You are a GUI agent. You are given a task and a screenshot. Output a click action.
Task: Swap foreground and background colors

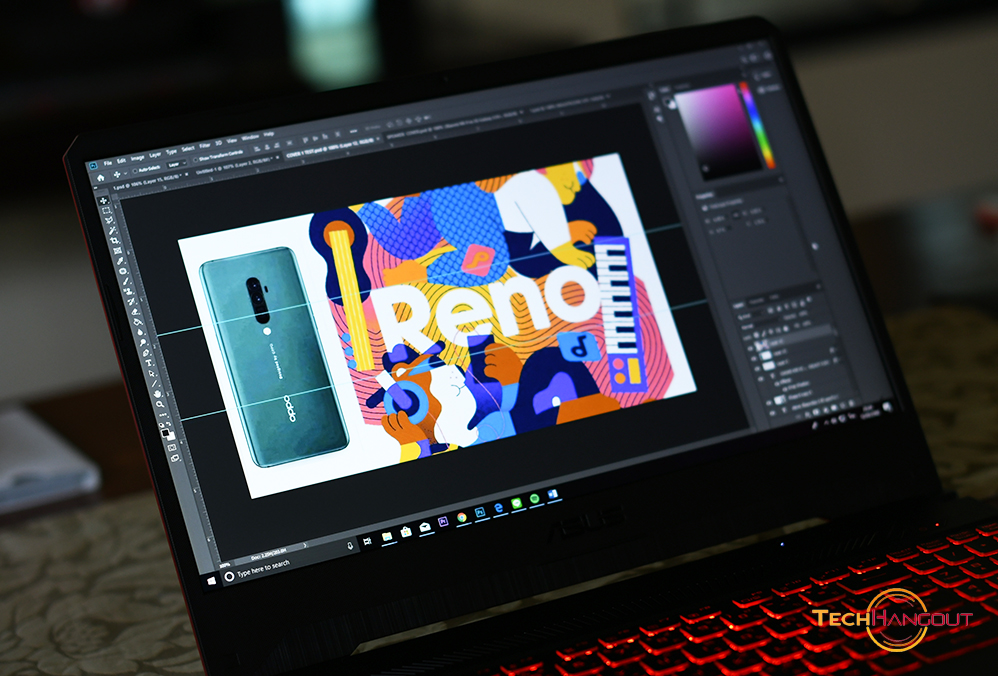(x=171, y=425)
